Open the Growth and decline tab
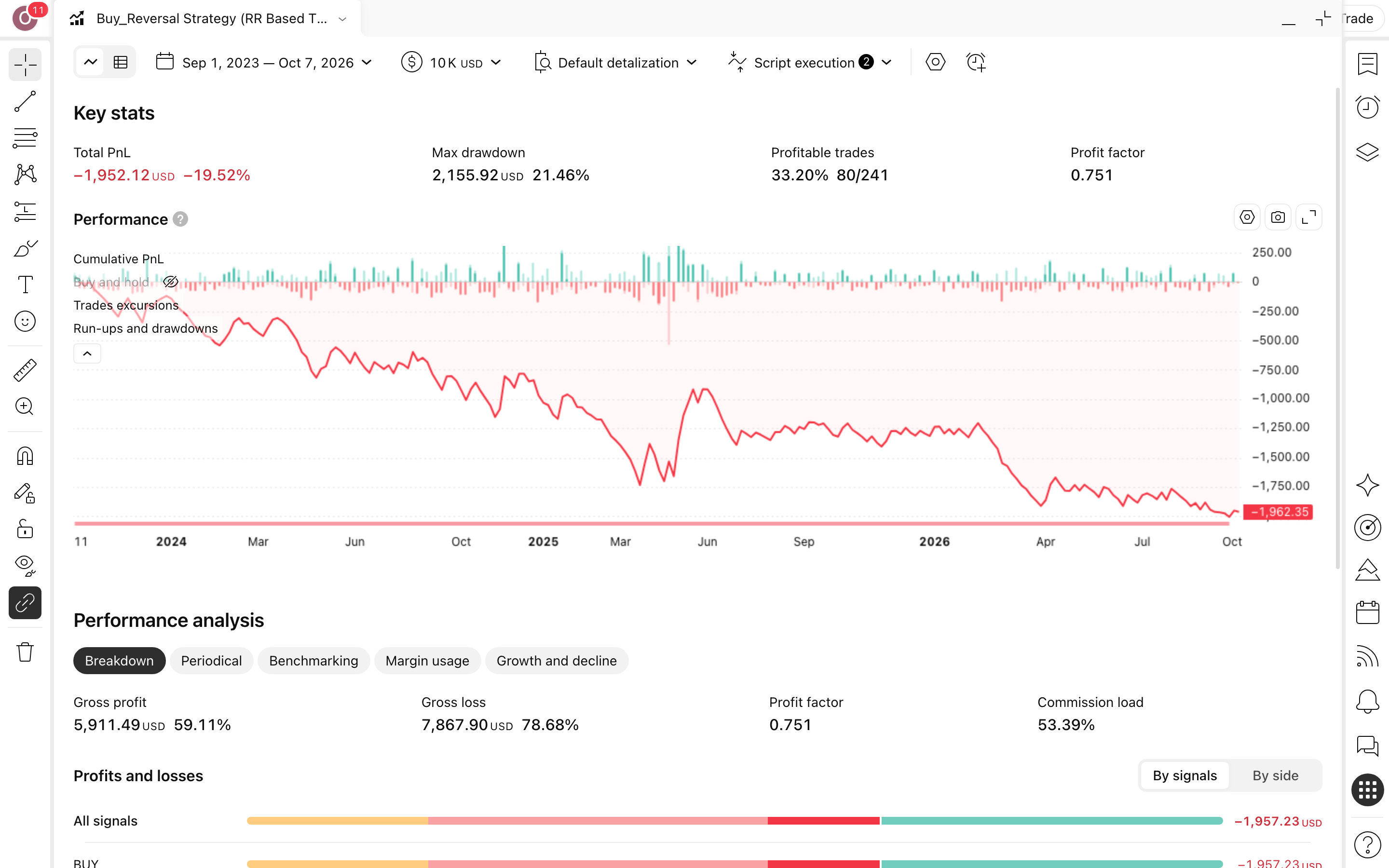Screen dimensions: 1389x868 pos(556,661)
